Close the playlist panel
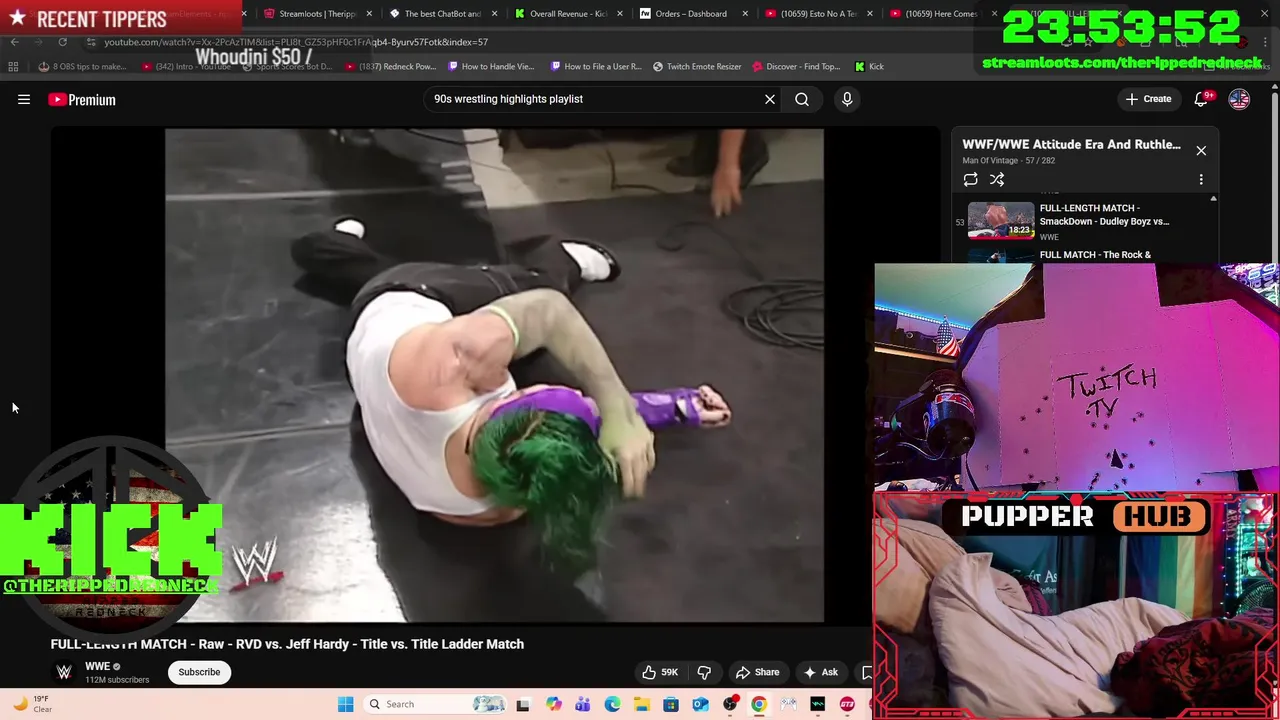 tap(1201, 150)
